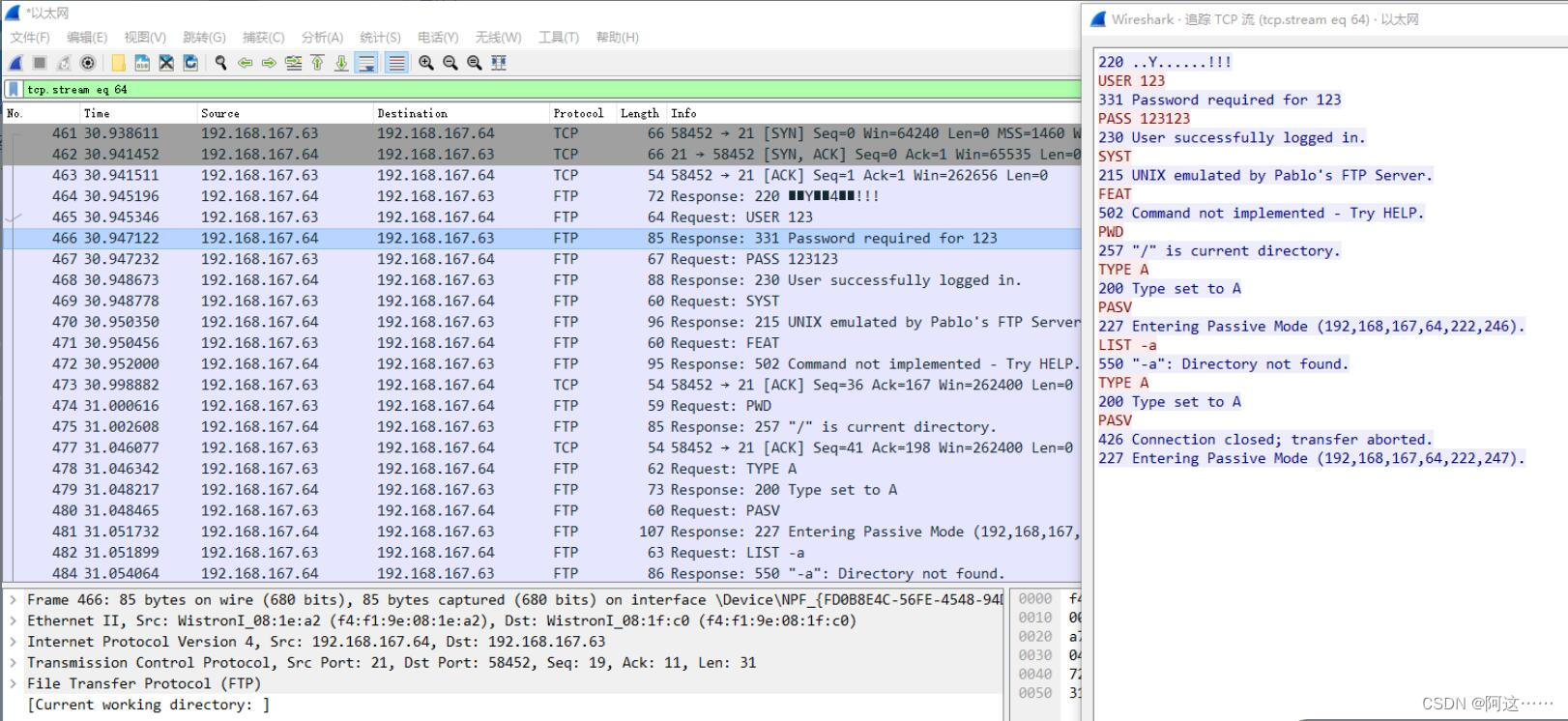Open the 无线(W) menu
Screen dimensions: 1568x721
pyautogui.click(x=498, y=38)
